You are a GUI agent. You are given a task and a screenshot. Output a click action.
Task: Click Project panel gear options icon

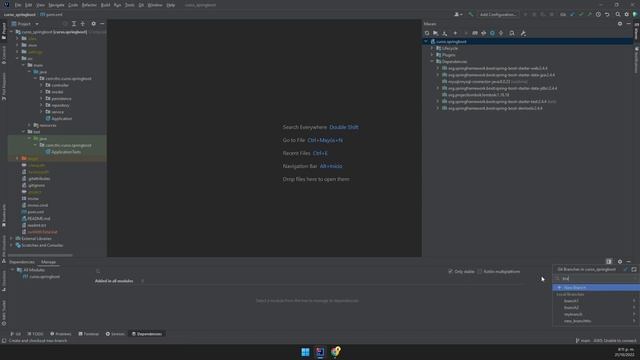pyautogui.click(x=93, y=24)
